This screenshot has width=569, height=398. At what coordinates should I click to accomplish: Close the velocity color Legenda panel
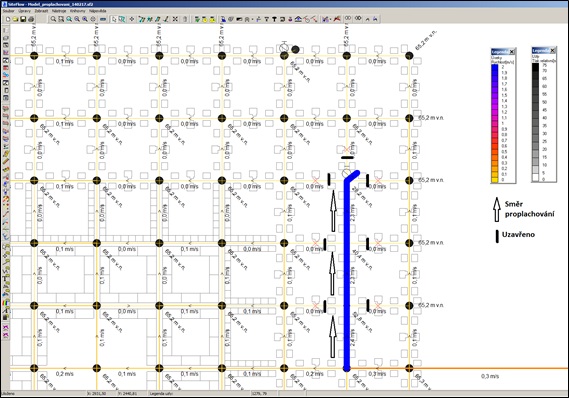(512, 52)
